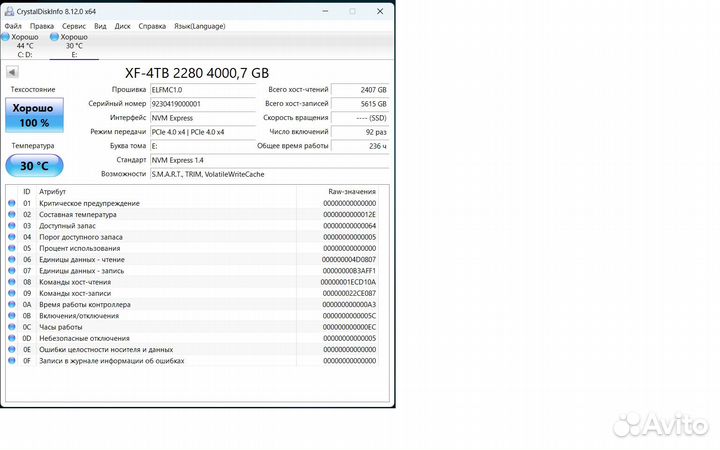The height and width of the screenshot is (450, 720).
Task: Open the Сервис menu
Action: tap(74, 26)
